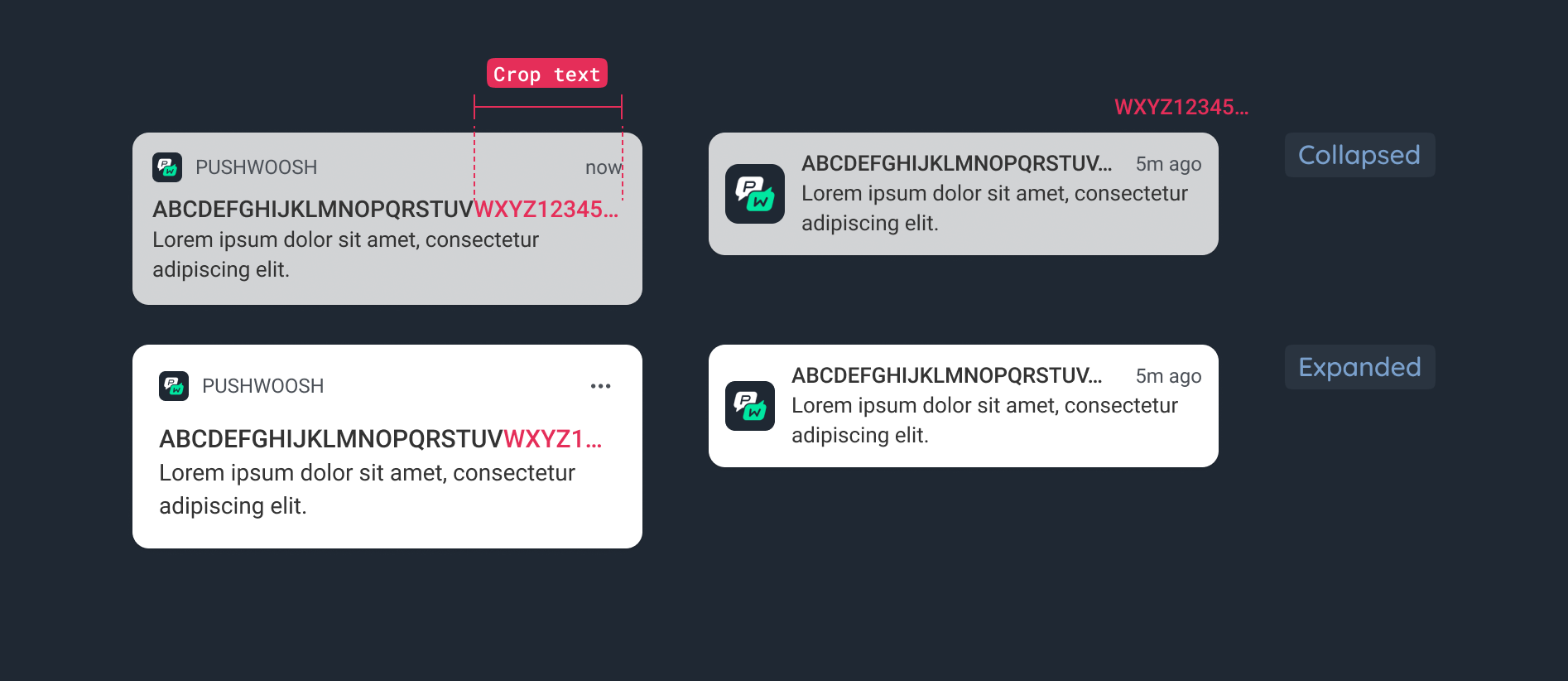The height and width of the screenshot is (681, 1568).
Task: Click the red Crop text tag
Action: pyautogui.click(x=547, y=74)
